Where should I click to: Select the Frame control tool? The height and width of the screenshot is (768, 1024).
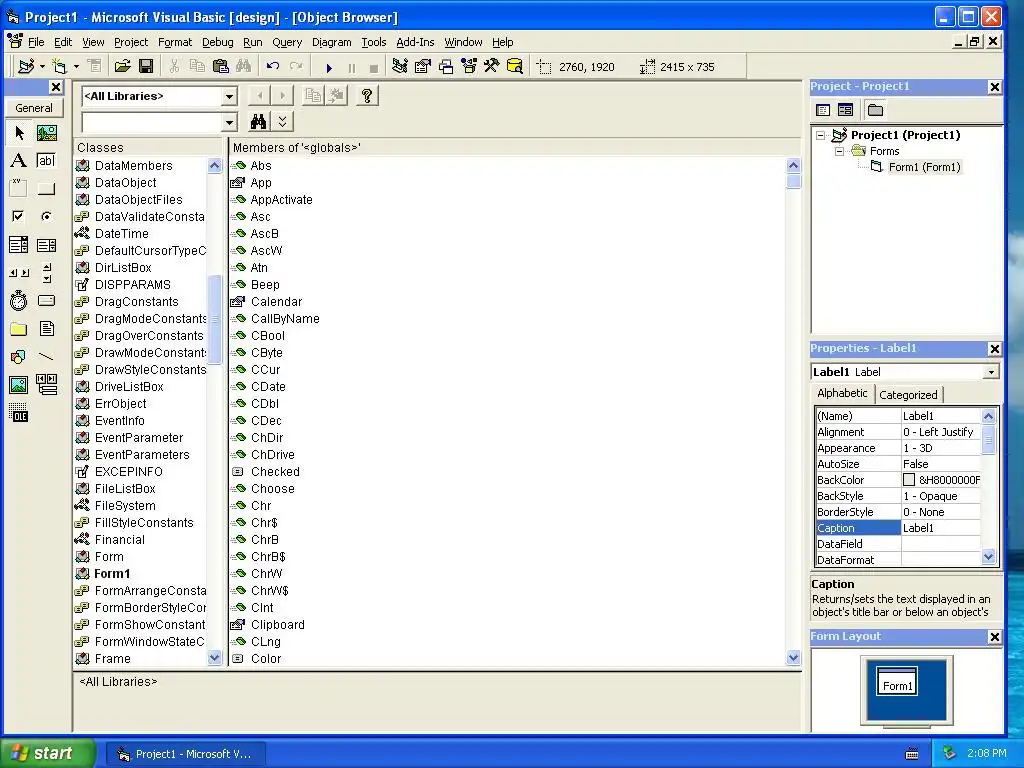[19, 189]
